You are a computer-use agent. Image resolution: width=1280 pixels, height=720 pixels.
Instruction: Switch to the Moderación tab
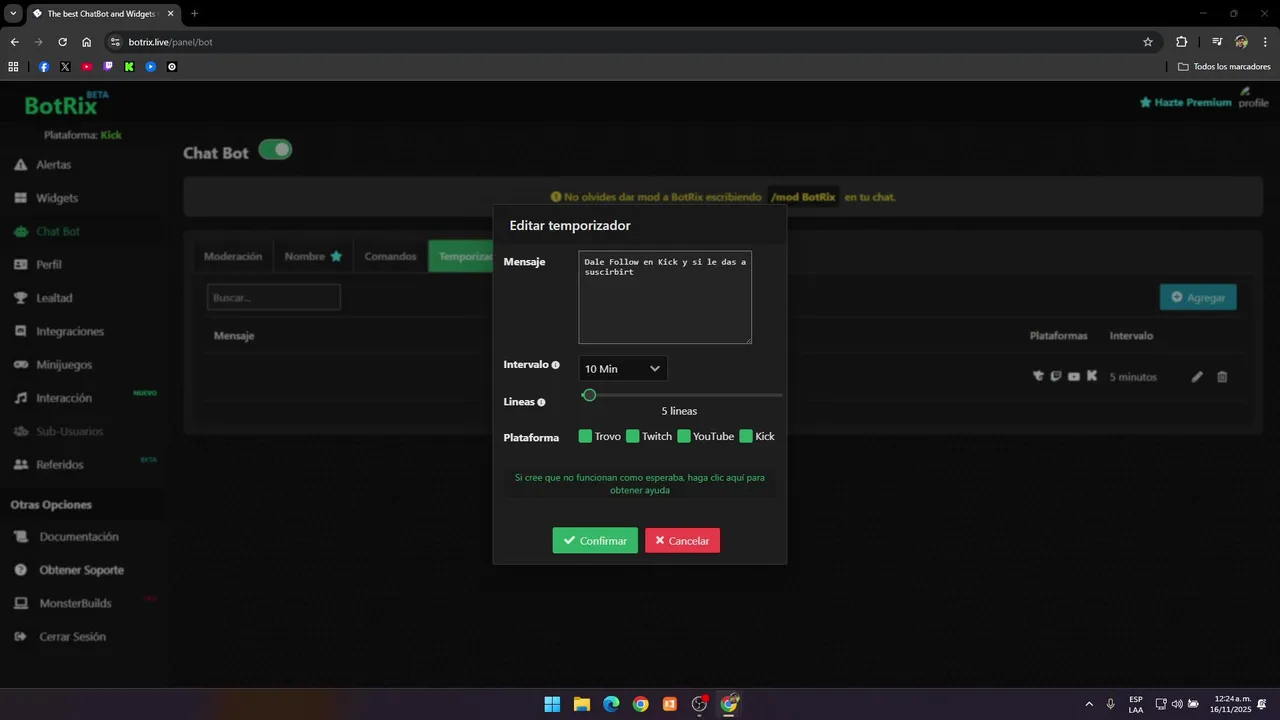click(x=233, y=256)
